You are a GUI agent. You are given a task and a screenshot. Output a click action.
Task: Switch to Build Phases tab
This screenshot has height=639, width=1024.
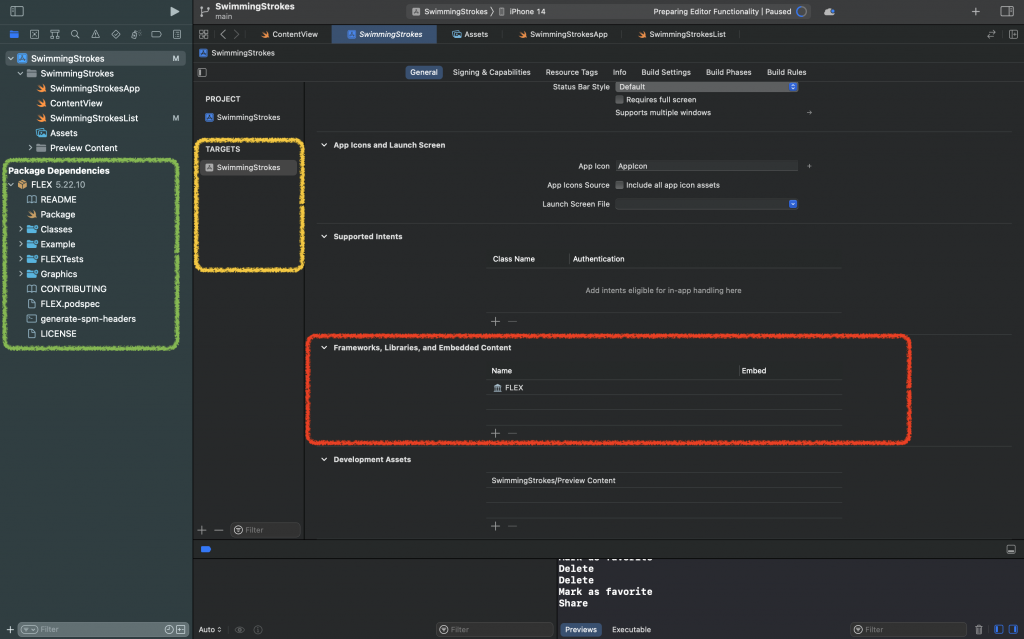[x=728, y=73]
